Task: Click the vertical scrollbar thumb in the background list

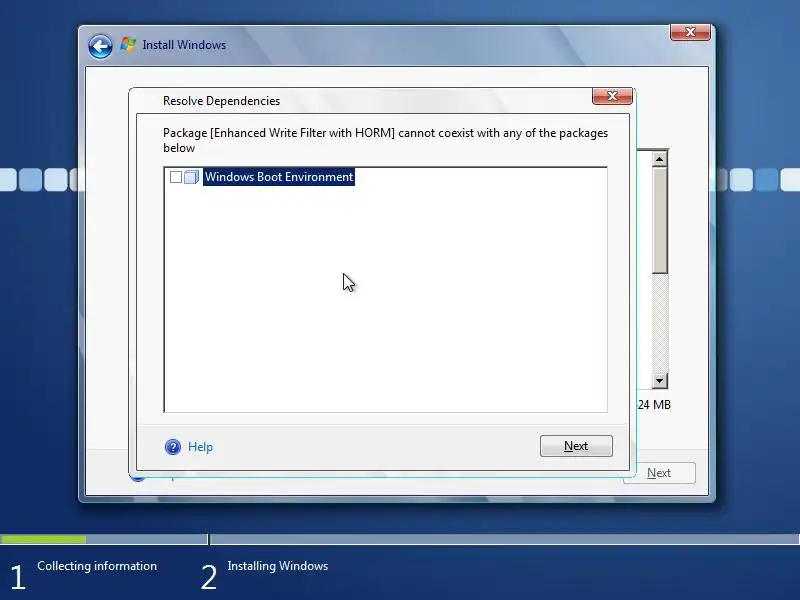Action: (659, 220)
